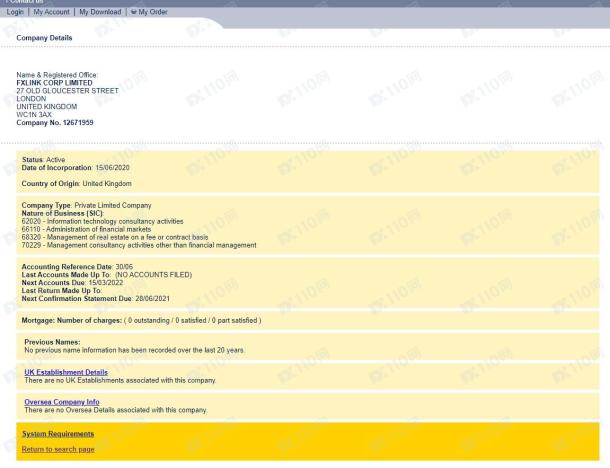Click SIC 68320 Management of real estate line

click(115, 237)
